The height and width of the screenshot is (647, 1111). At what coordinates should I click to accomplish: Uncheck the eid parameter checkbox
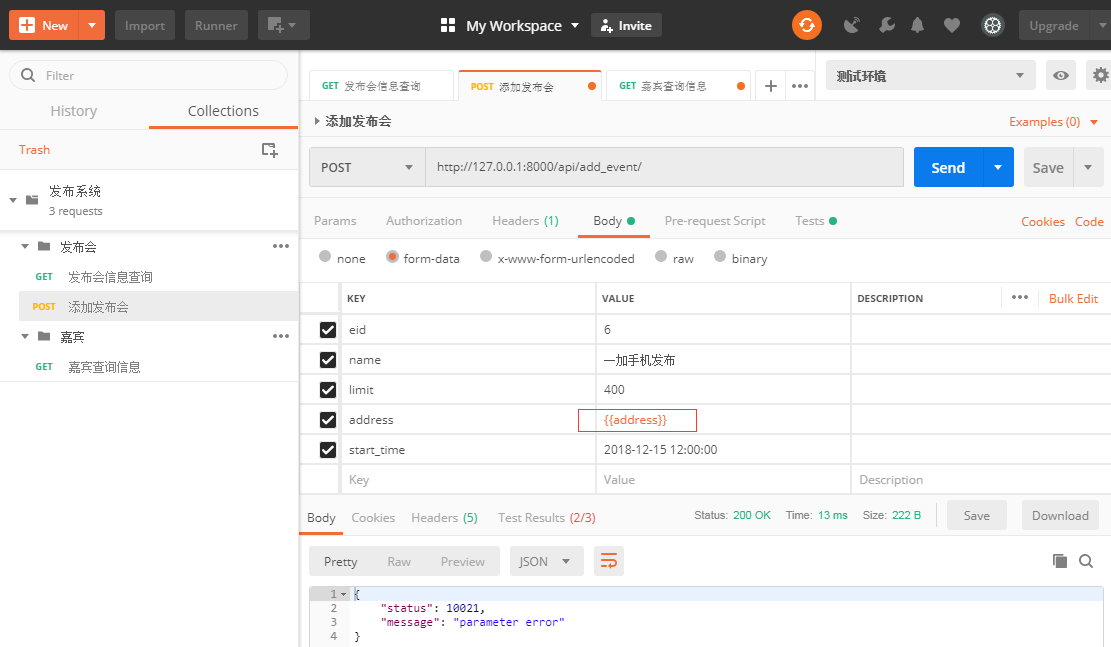(x=327, y=330)
